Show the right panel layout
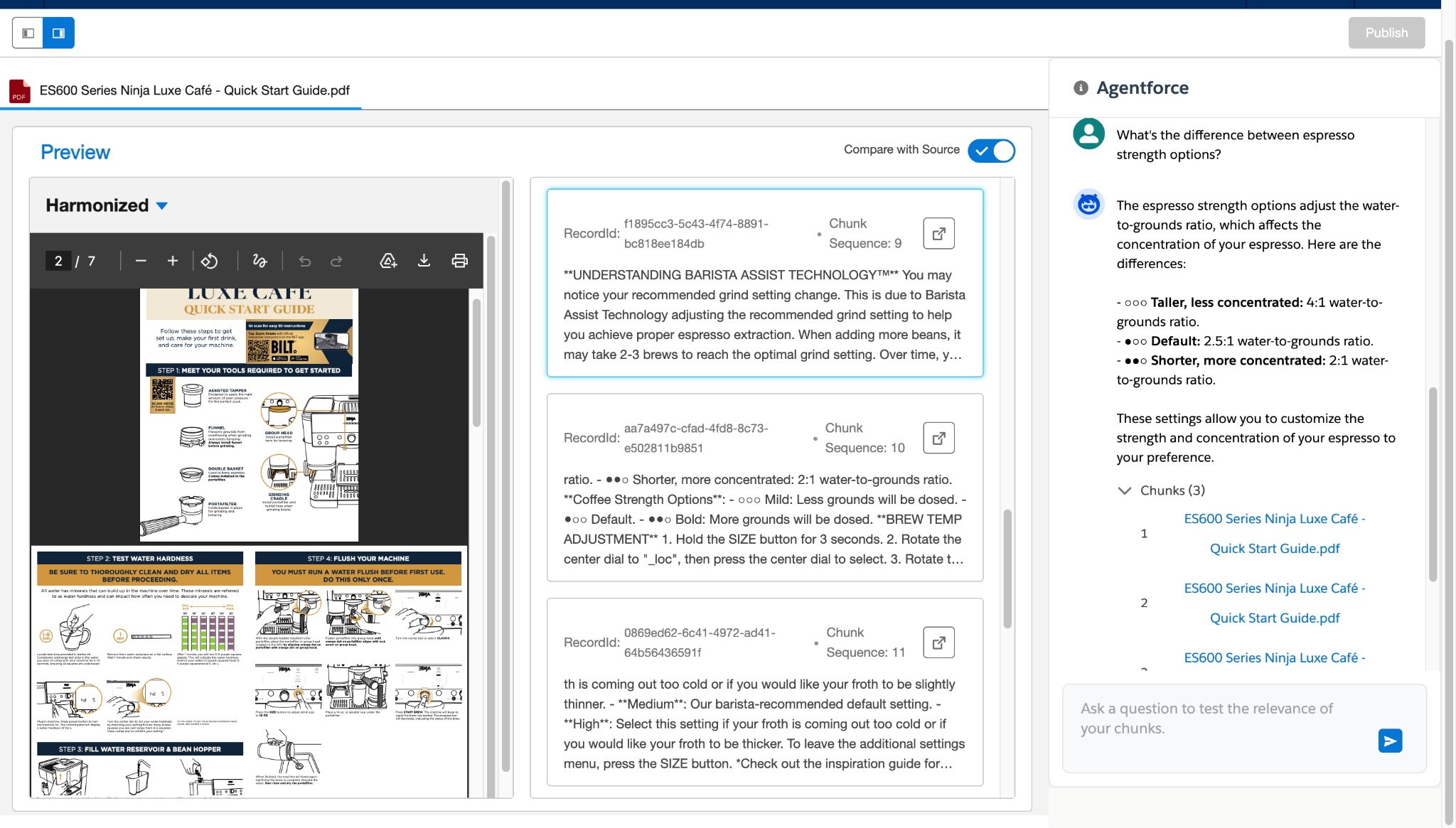1456x828 pixels. tap(59, 33)
